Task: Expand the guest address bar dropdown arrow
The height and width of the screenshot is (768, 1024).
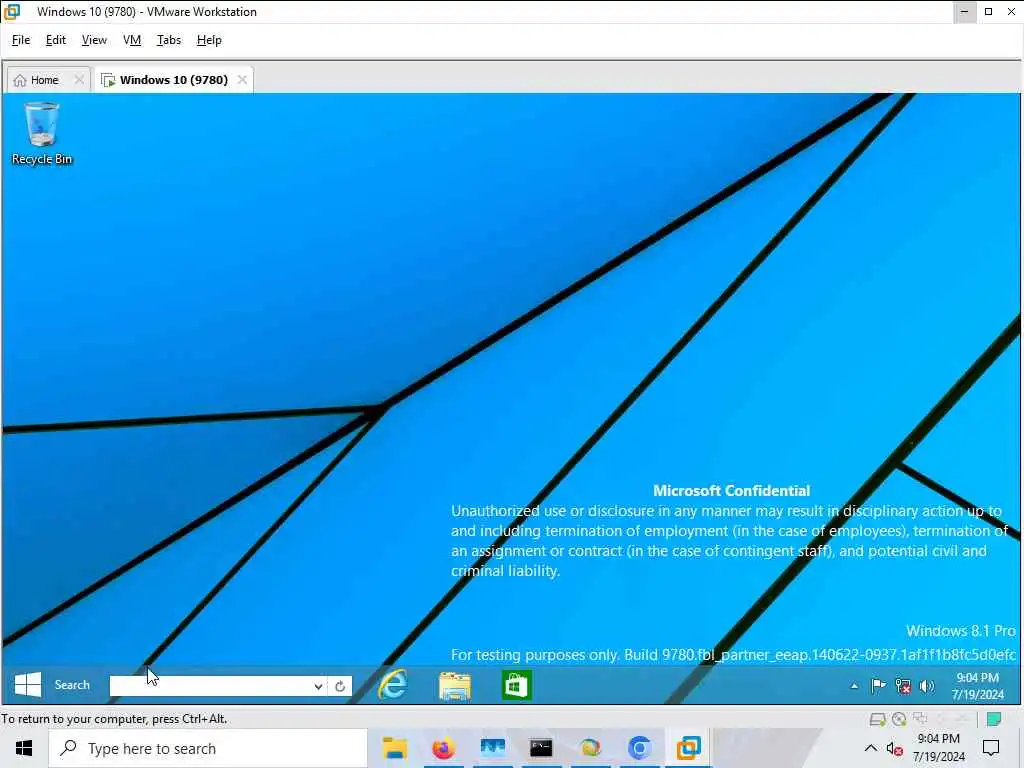Action: tap(318, 686)
